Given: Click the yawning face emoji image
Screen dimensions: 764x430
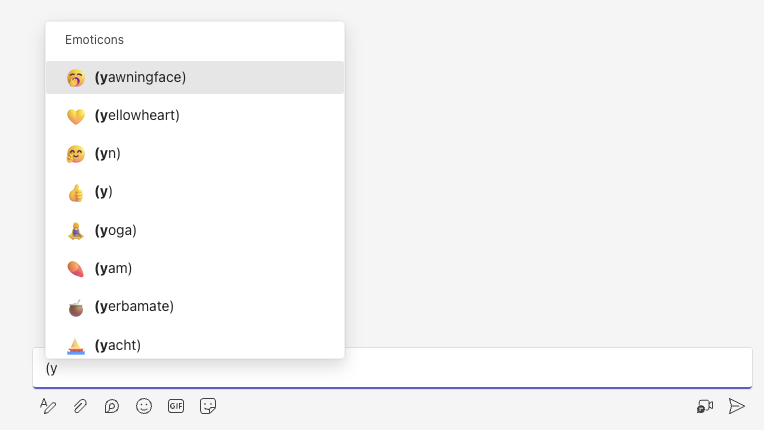Looking at the screenshot, I should (x=75, y=77).
